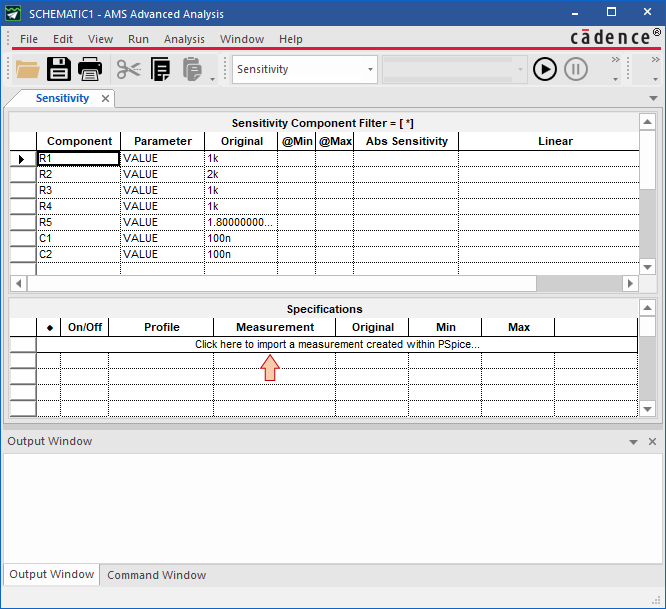Select the C1 component cell
The height and width of the screenshot is (609, 666).
click(78, 238)
